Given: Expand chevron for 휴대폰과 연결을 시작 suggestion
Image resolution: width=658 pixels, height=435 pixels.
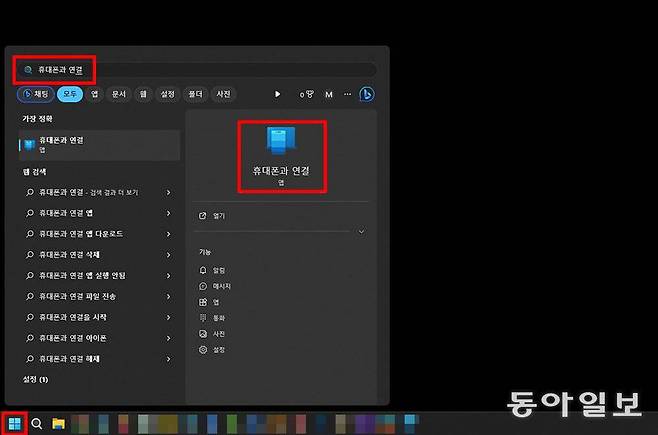Looking at the screenshot, I should [168, 318].
